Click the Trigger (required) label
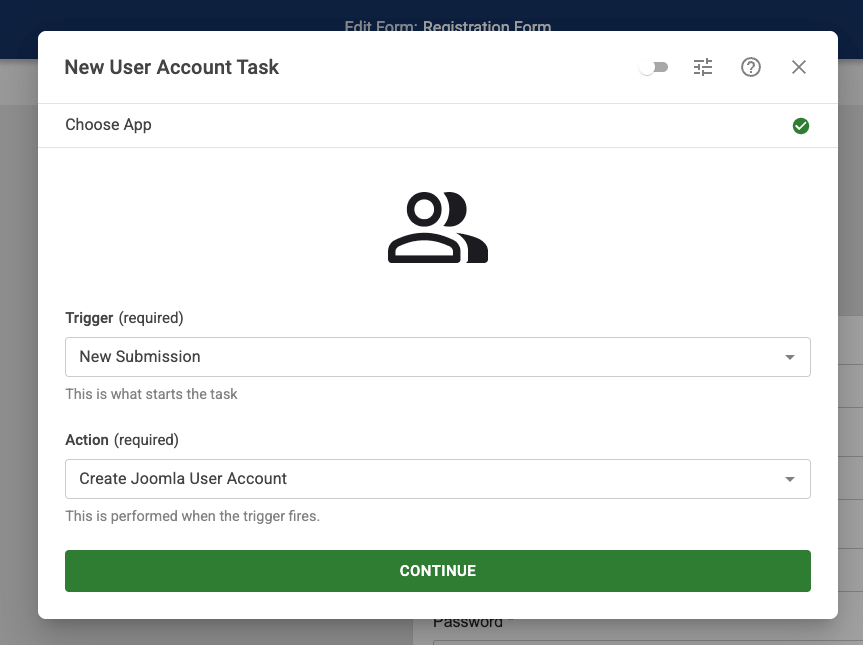Screen dimensions: 863x645 tap(124, 318)
